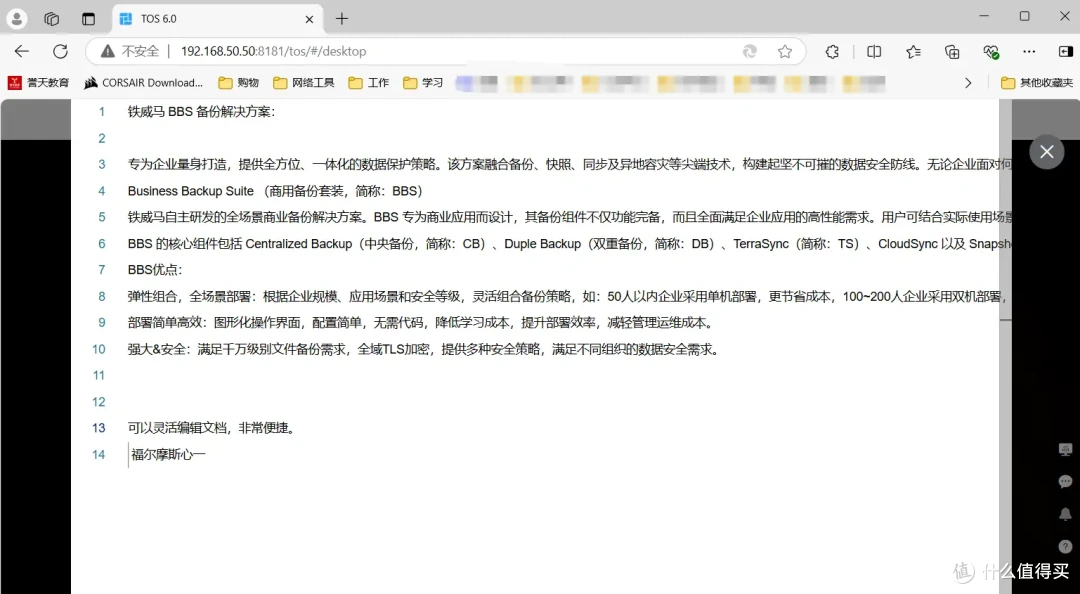Viewport: 1080px width, 594px height.
Task: Close the TOS 6.0 tab
Action: 309,19
